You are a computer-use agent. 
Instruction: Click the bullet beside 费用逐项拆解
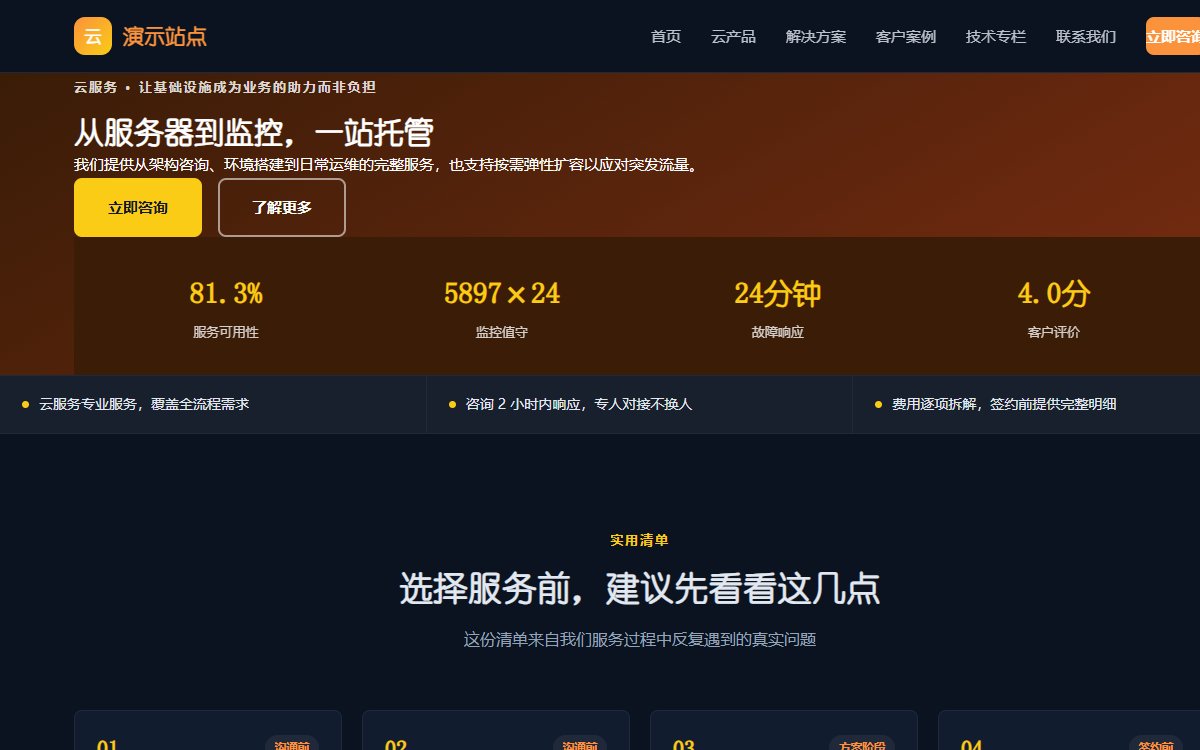[878, 405]
